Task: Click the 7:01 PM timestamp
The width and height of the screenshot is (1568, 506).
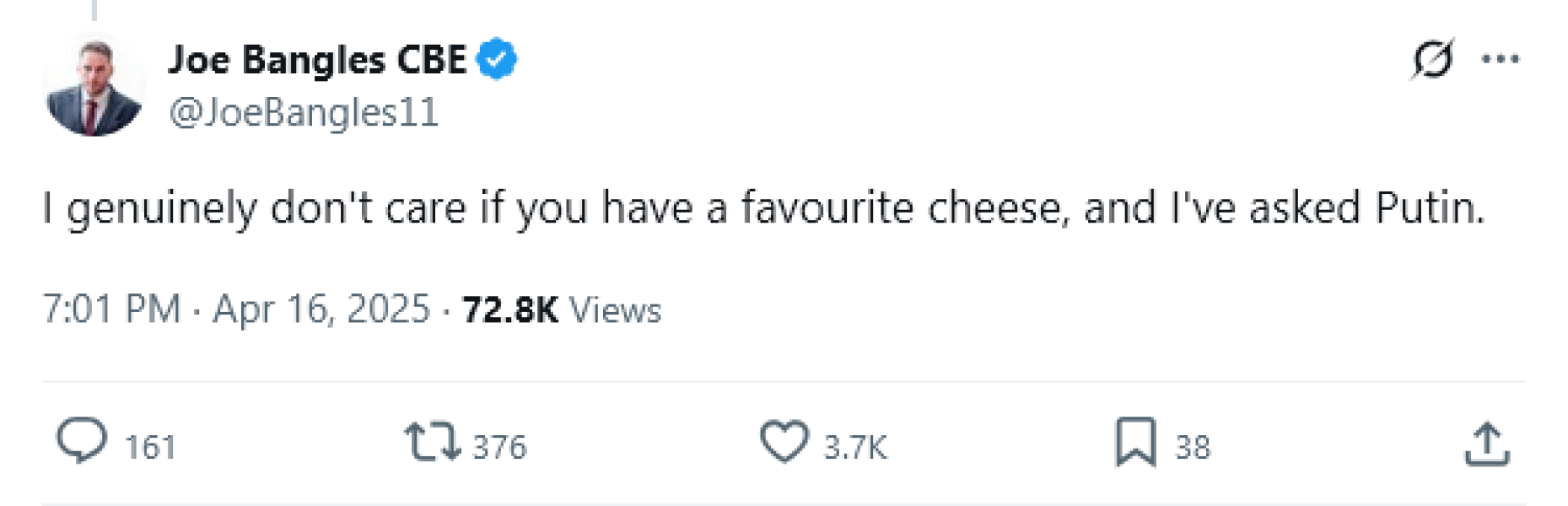Action: pyautogui.click(x=111, y=310)
